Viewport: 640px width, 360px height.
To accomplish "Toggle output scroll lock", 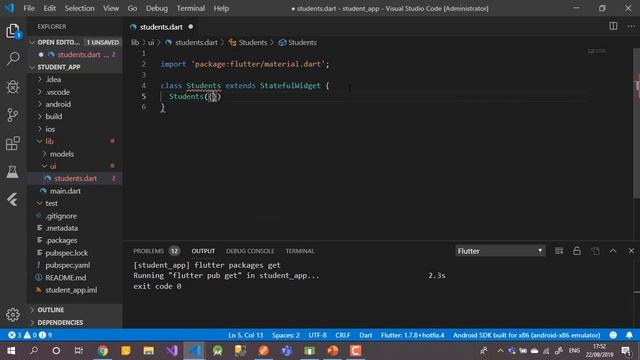I will pyautogui.click(x=577, y=251).
